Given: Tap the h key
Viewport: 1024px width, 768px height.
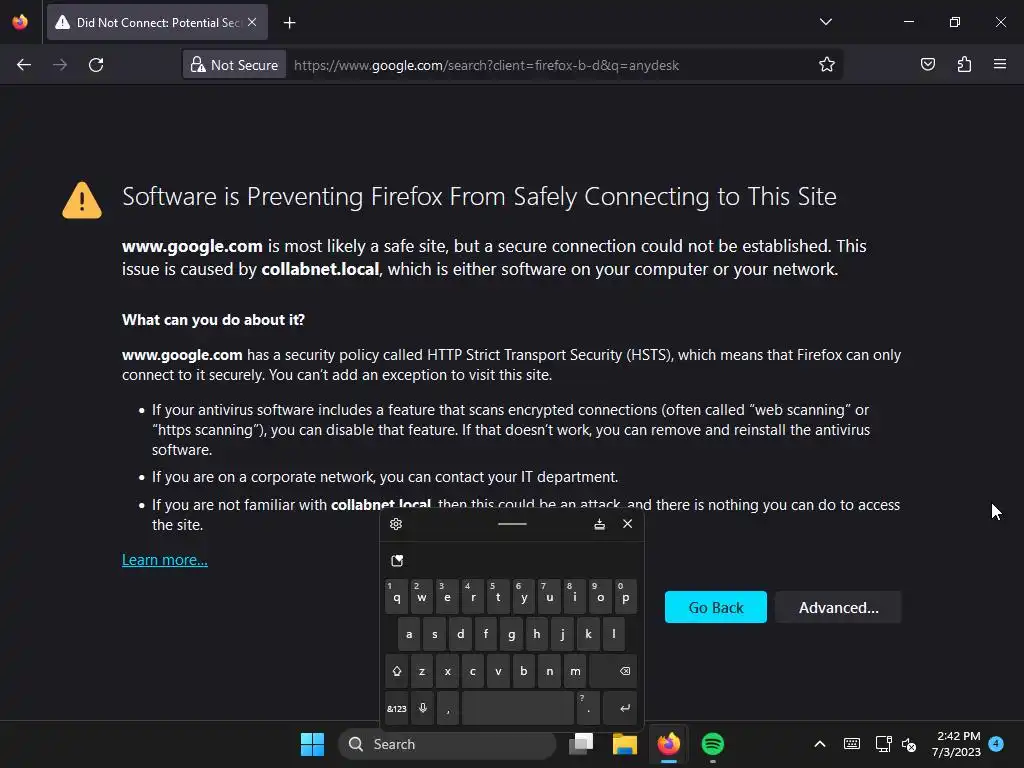Looking at the screenshot, I should point(537,633).
